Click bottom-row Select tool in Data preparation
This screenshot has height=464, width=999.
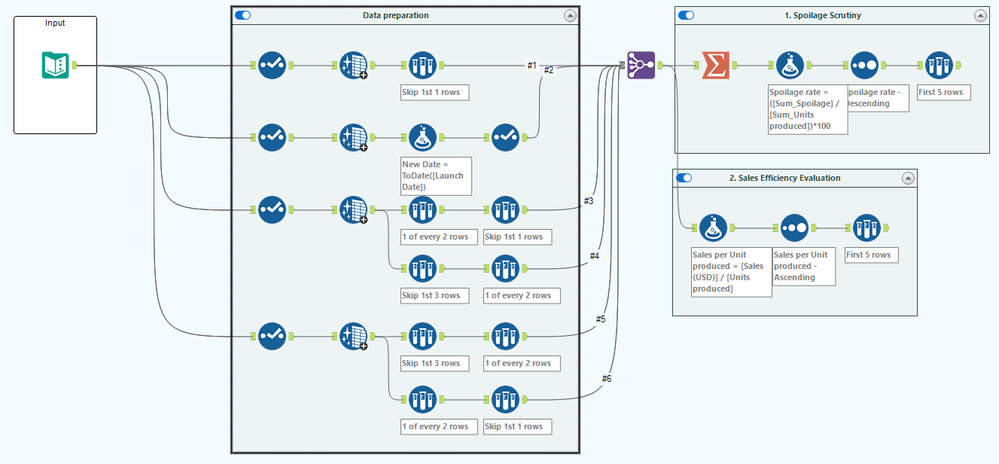pos(272,336)
